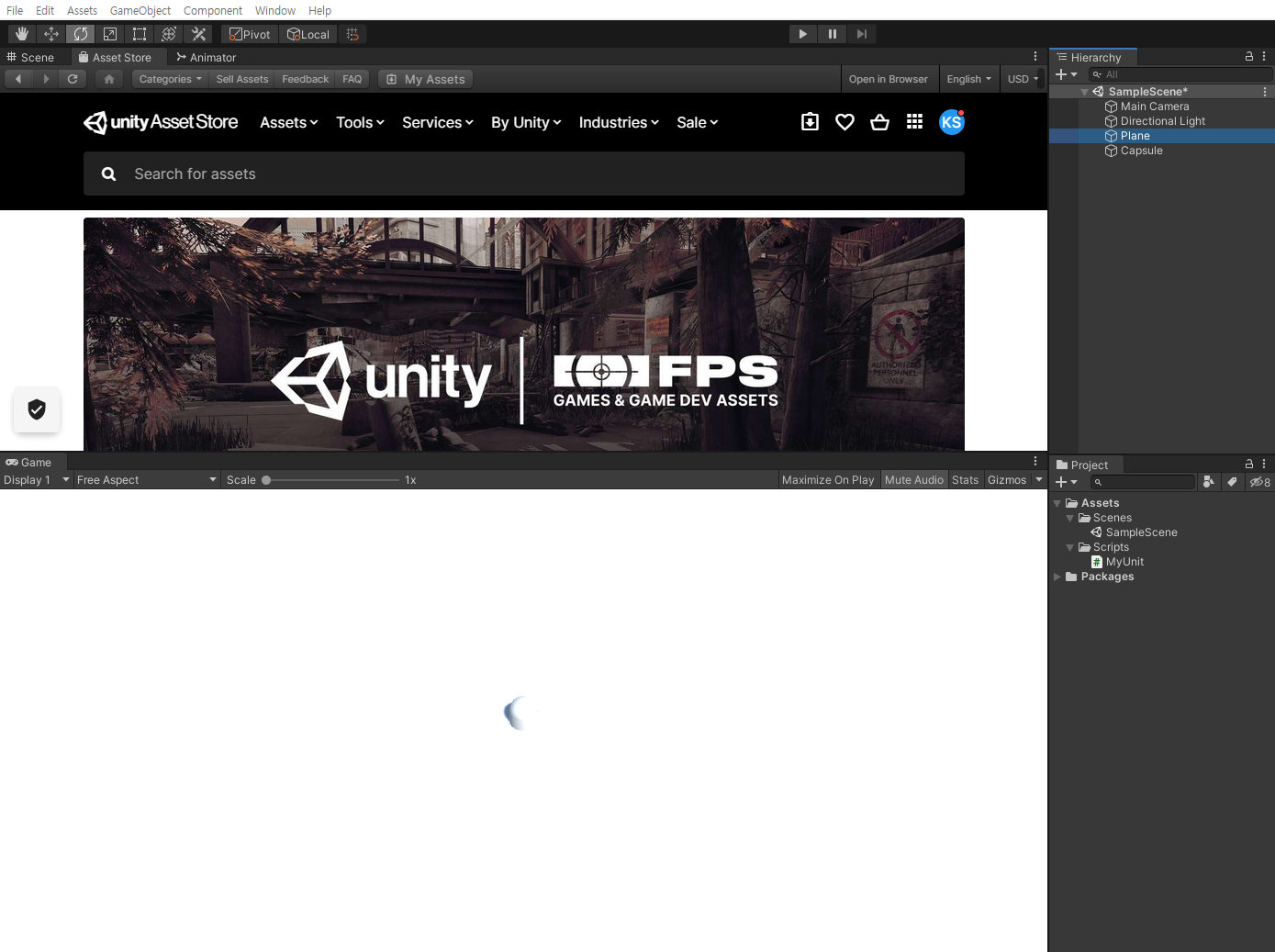
Task: Toggle Gizmos in Game view
Action: pos(1007,480)
